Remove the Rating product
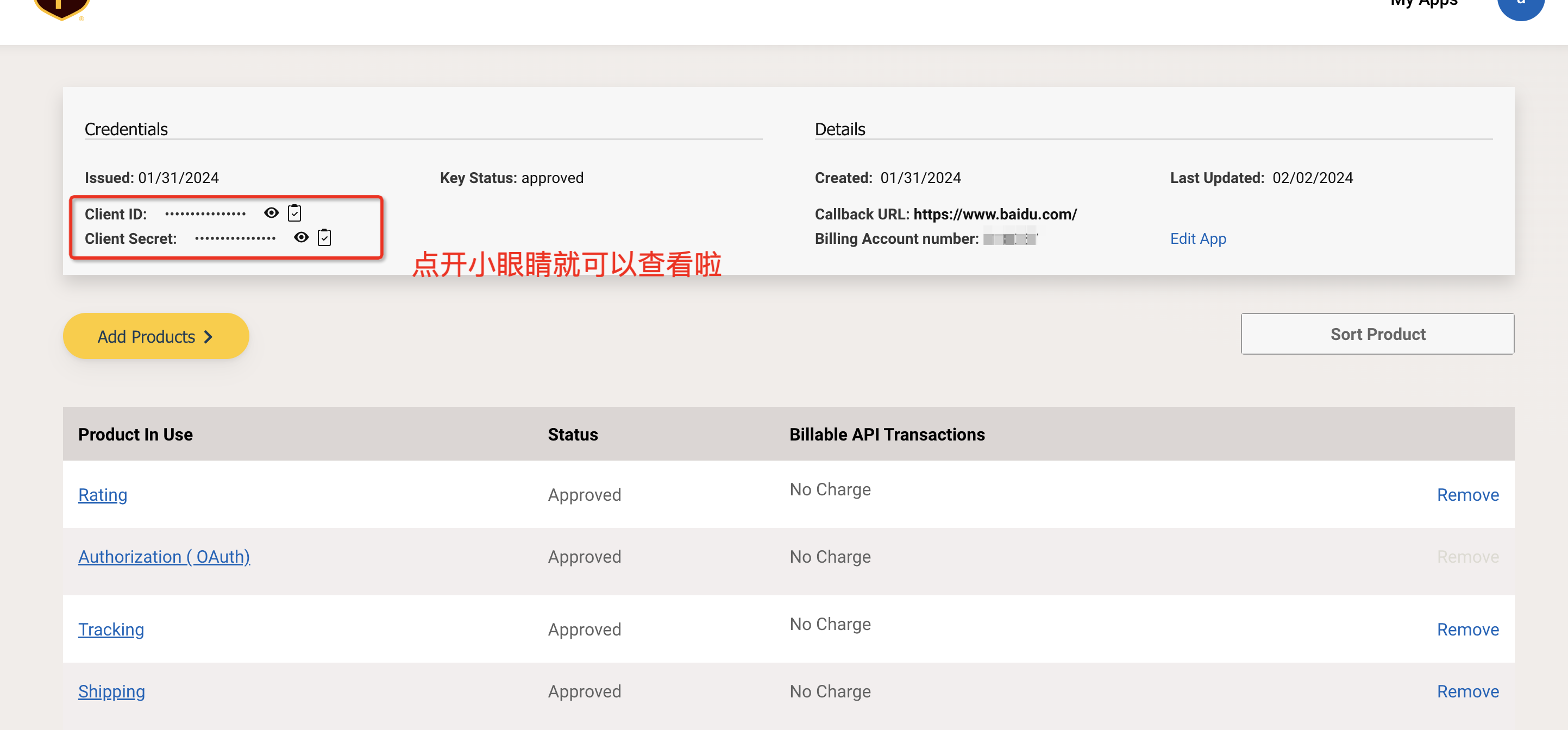The height and width of the screenshot is (730, 1568). pos(1467,495)
